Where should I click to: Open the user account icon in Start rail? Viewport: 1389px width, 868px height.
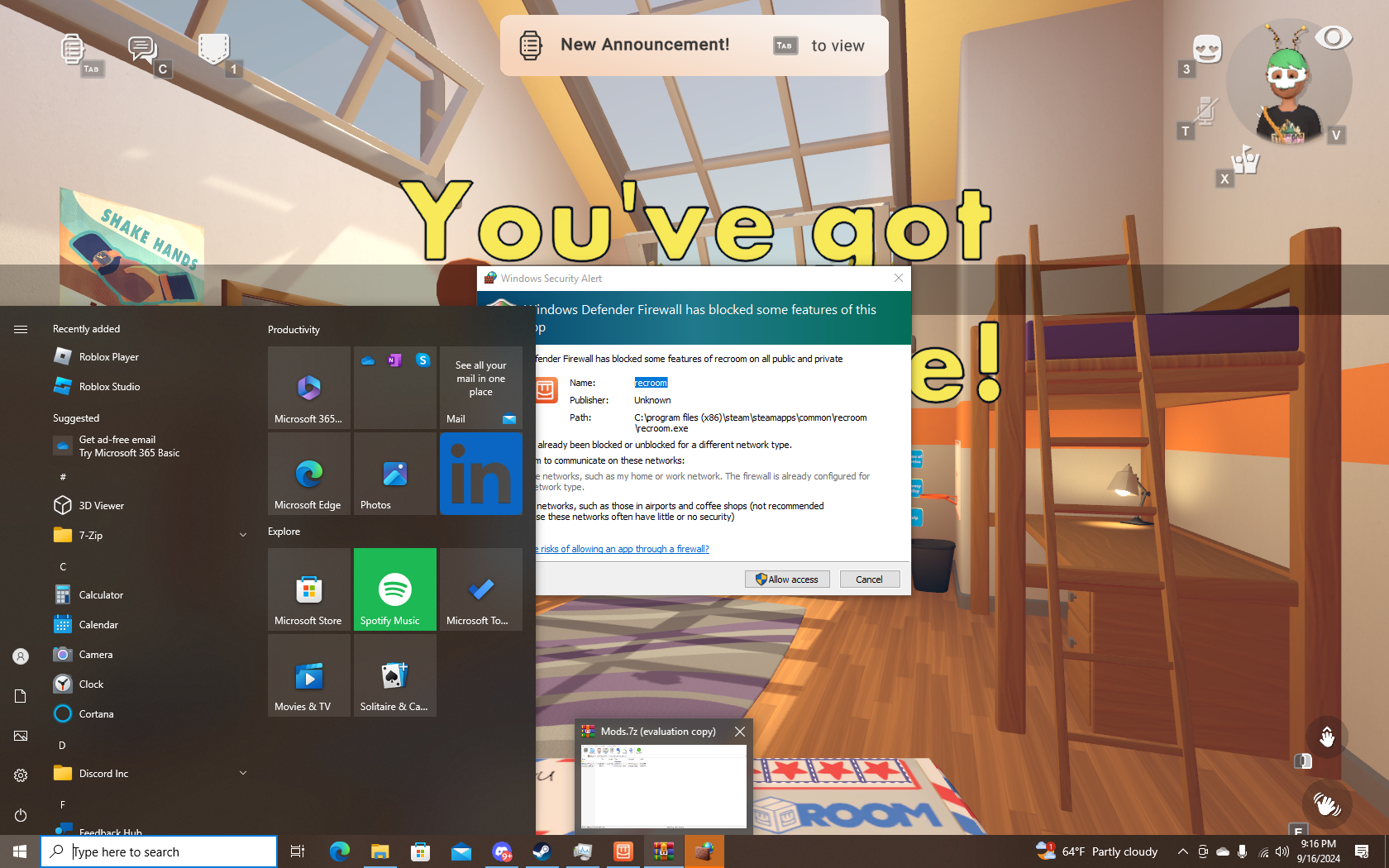click(x=21, y=656)
